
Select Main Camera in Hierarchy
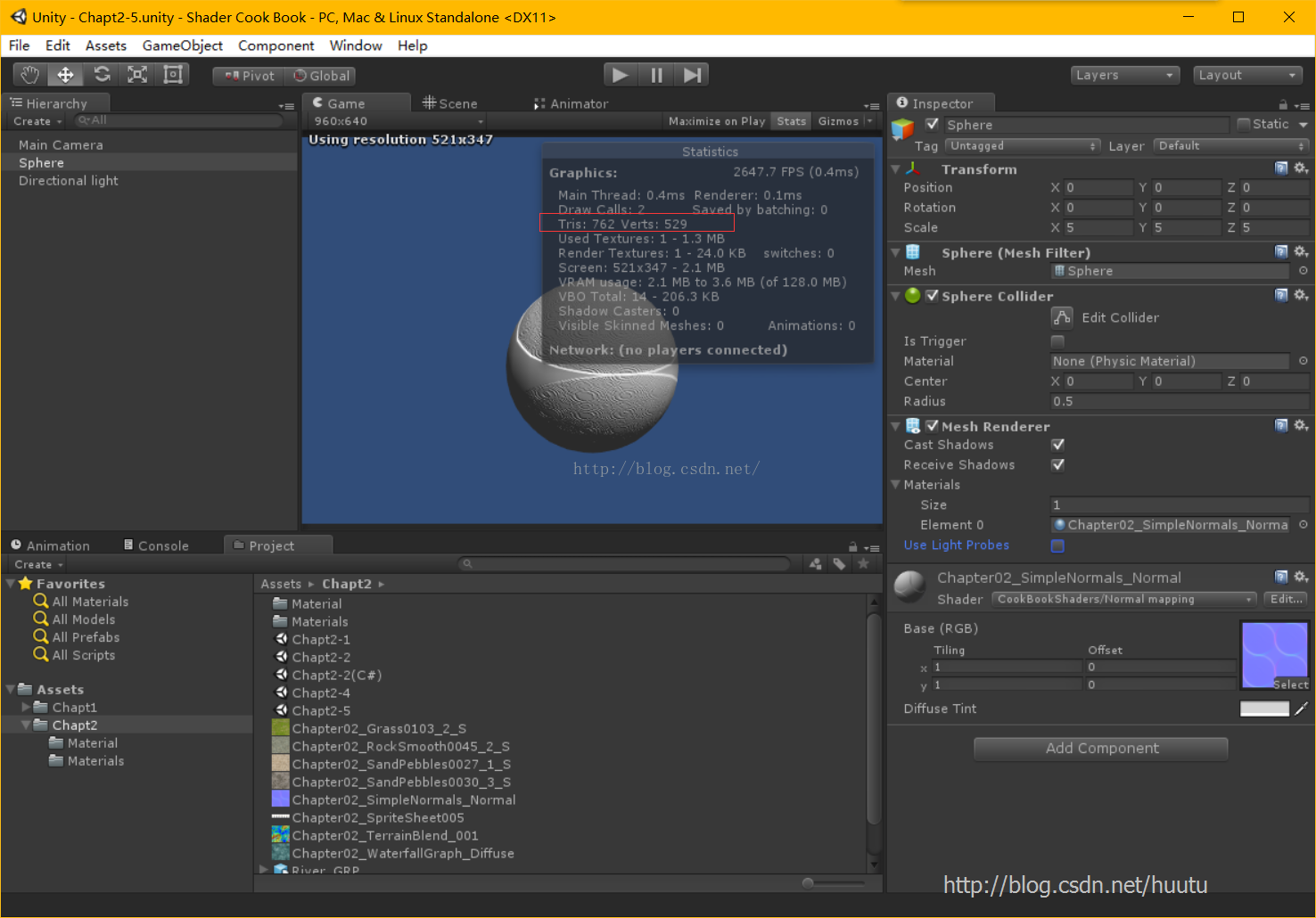pos(61,145)
